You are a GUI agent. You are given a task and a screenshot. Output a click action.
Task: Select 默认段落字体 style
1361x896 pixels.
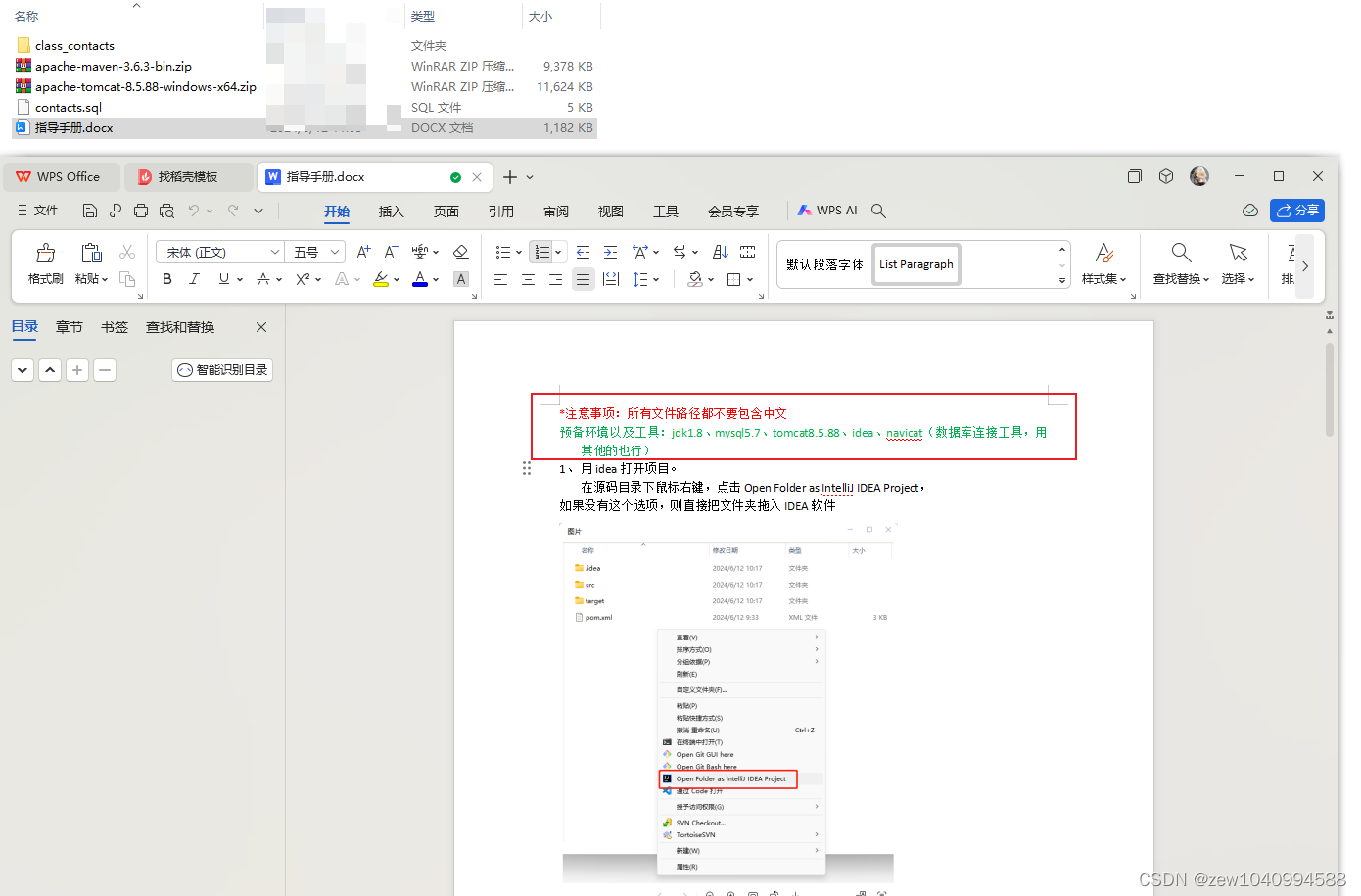pyautogui.click(x=824, y=264)
